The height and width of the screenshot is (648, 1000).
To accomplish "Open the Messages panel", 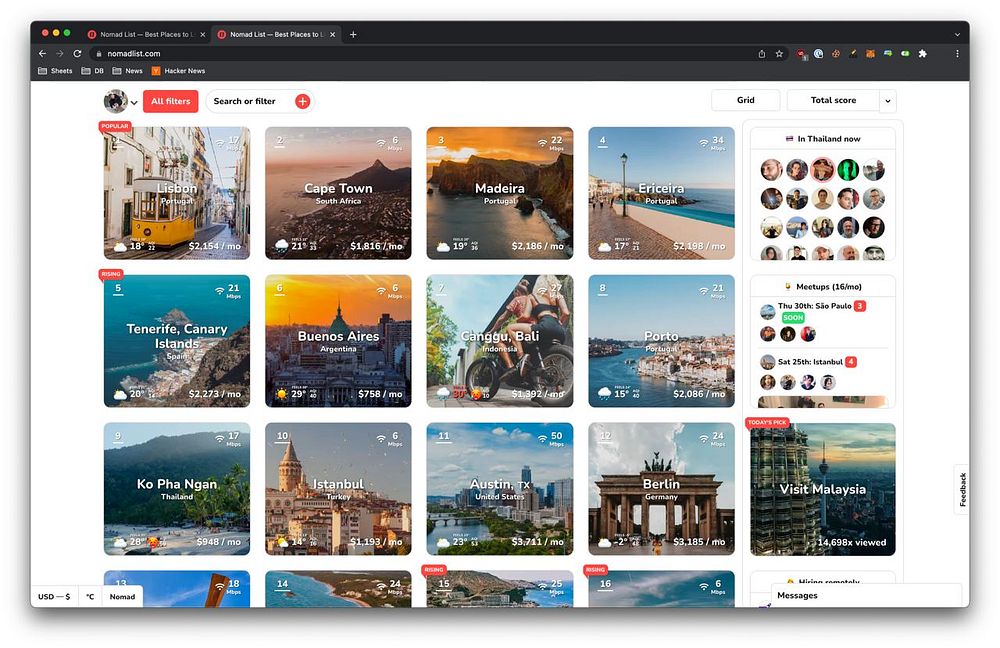I will coord(866,596).
